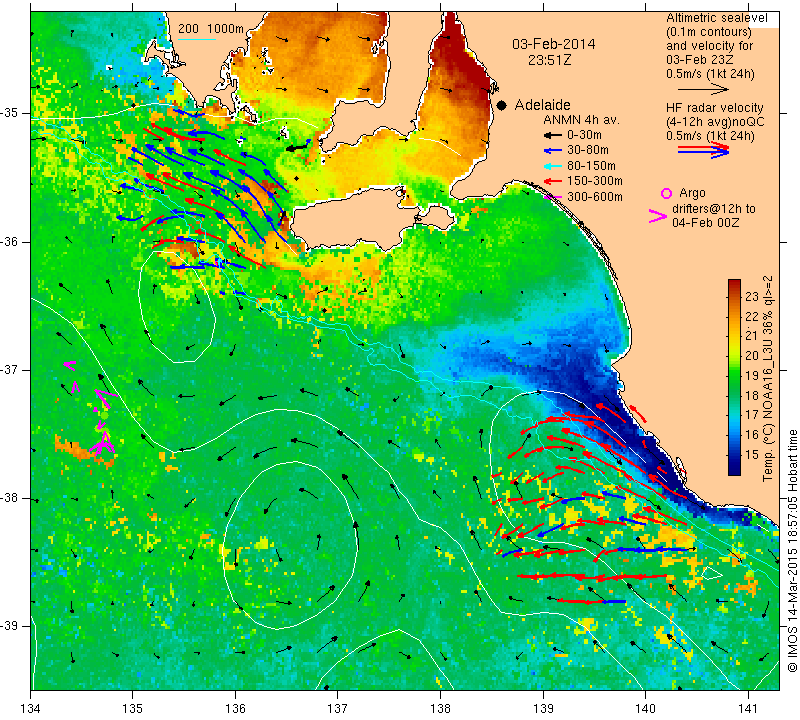
Task: Click the Adelaide city label
Action: (542, 105)
